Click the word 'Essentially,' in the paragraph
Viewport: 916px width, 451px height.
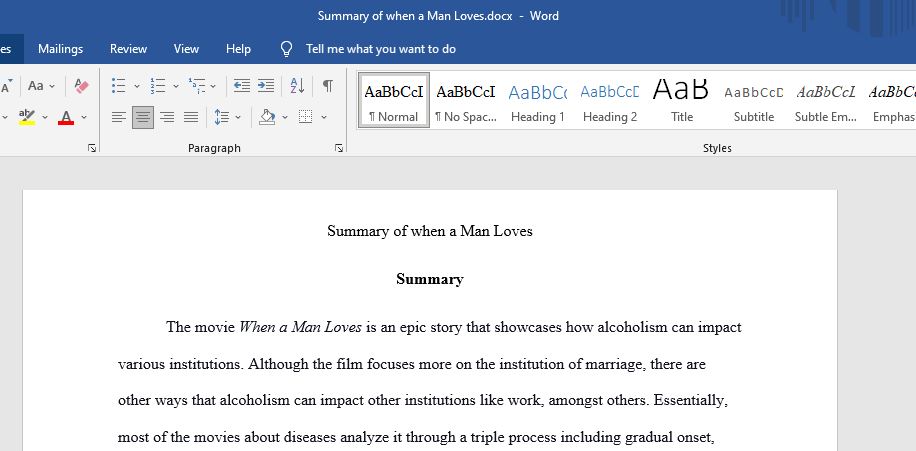(x=691, y=401)
